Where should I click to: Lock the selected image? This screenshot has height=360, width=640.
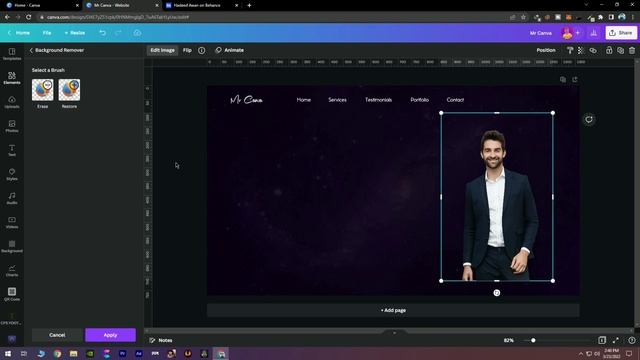coord(609,50)
